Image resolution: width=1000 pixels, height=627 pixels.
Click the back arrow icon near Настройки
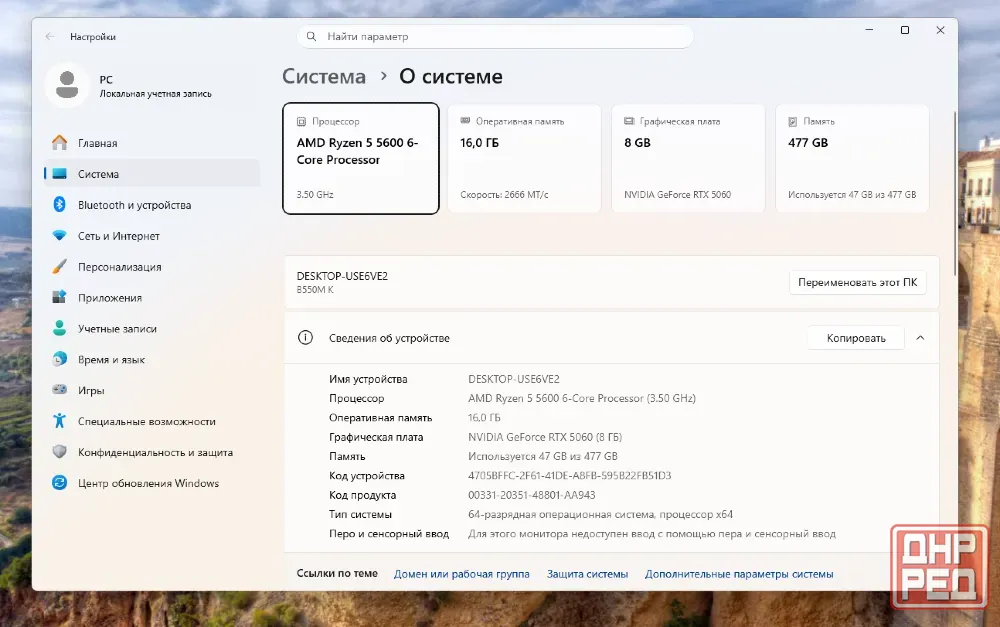coord(50,37)
